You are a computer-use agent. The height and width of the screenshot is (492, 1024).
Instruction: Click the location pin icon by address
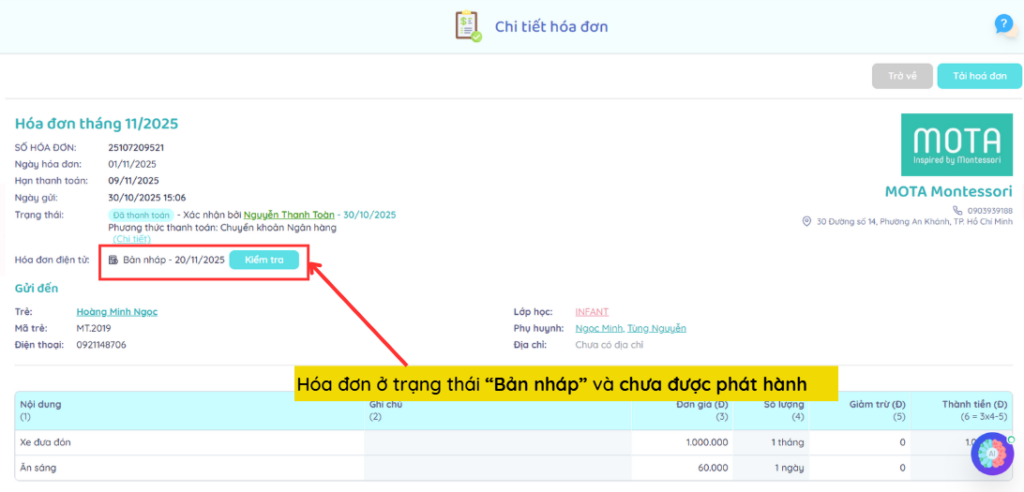[x=807, y=222]
